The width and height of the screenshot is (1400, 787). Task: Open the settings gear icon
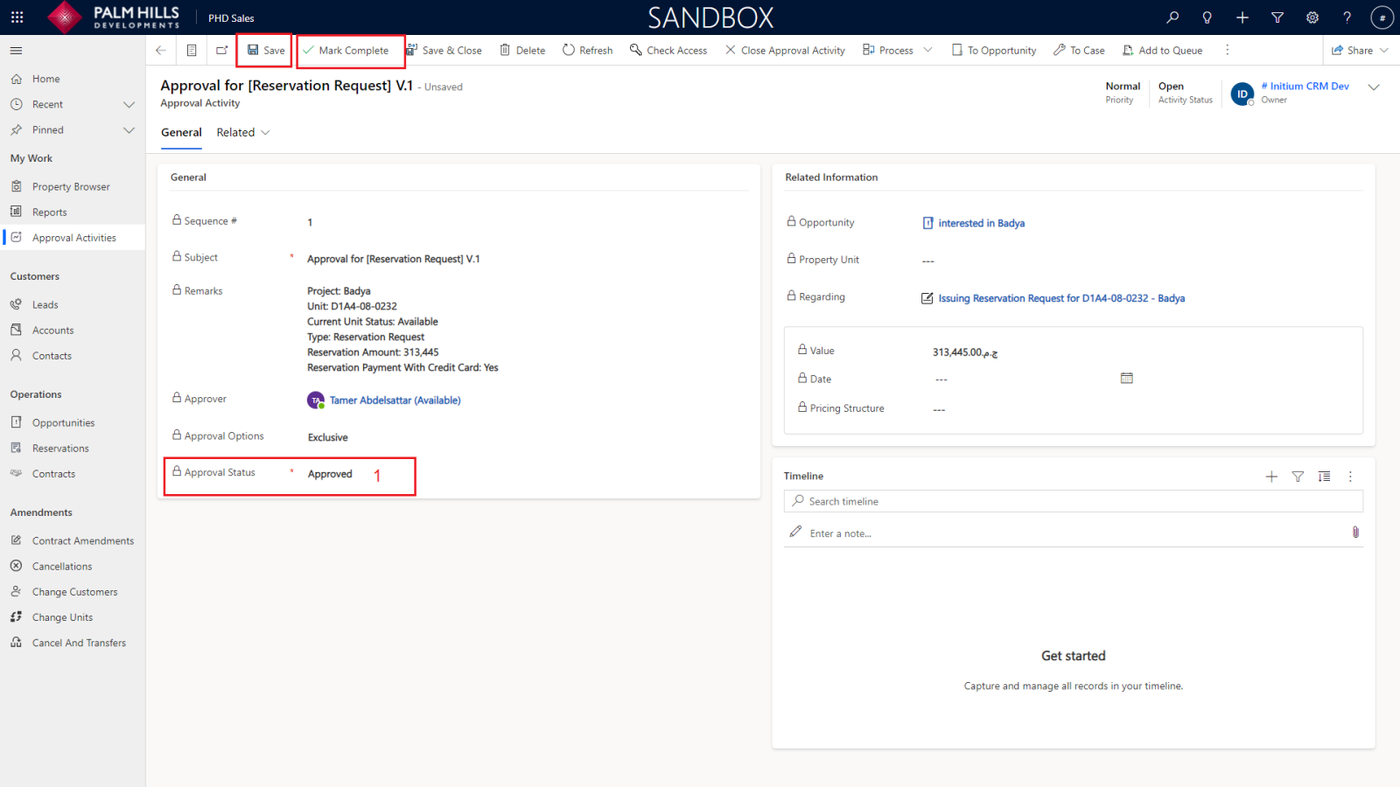(x=1312, y=18)
